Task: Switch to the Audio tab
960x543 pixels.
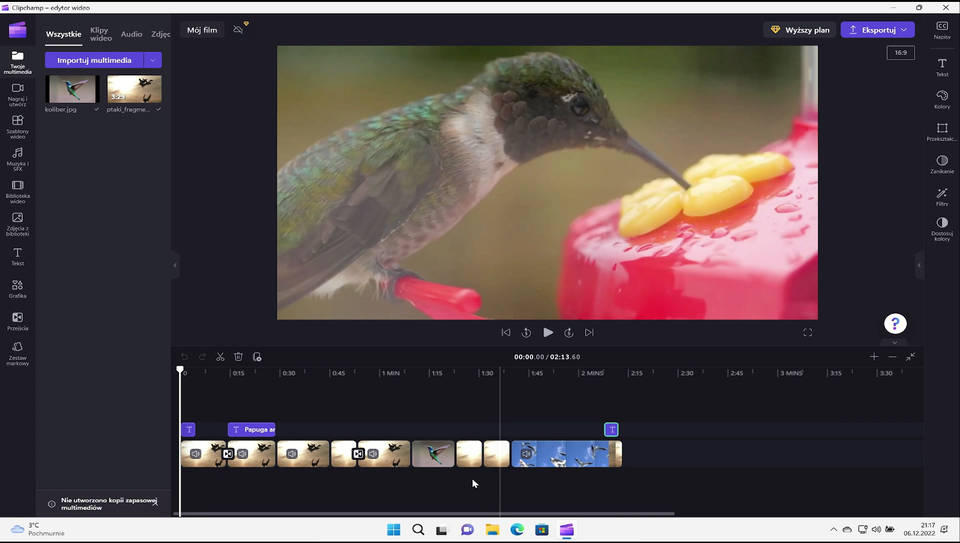Action: pos(131,34)
